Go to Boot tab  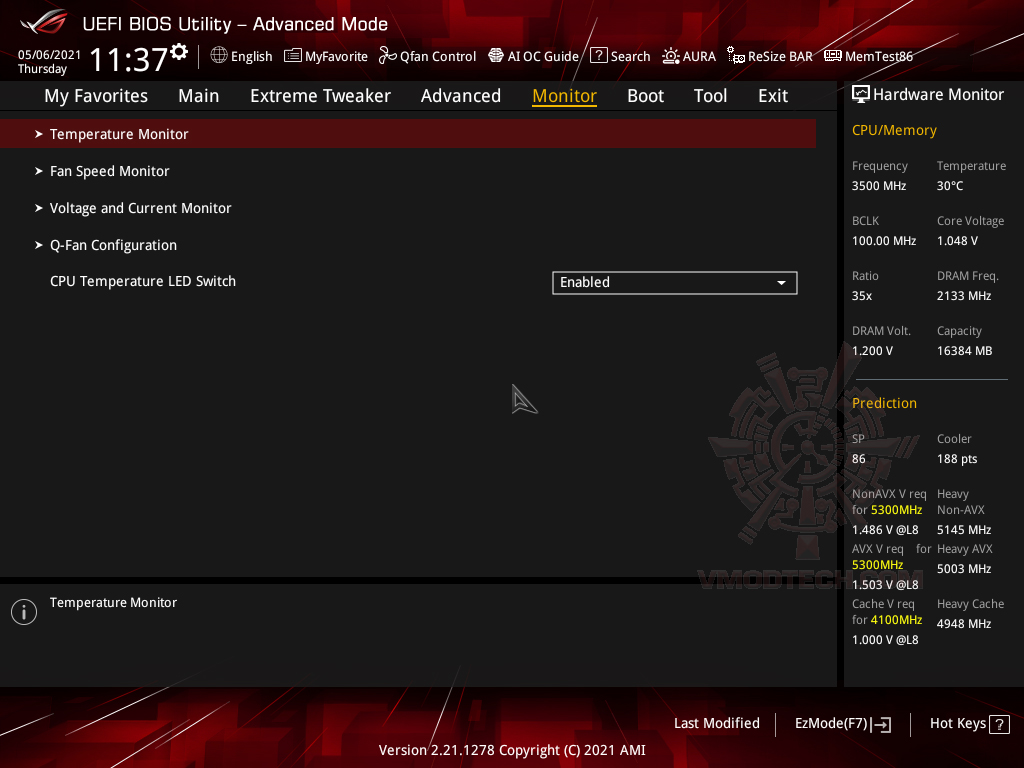click(645, 96)
